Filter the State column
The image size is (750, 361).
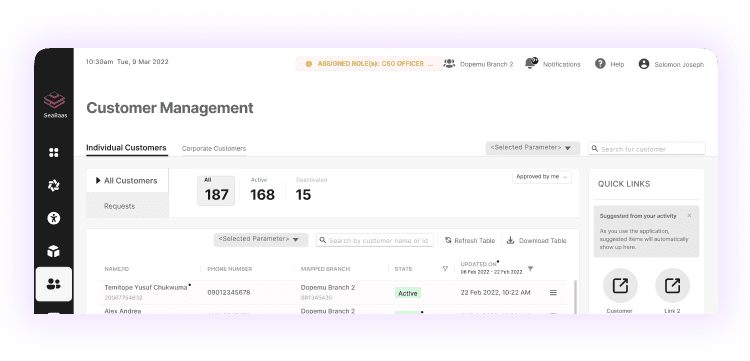(445, 269)
